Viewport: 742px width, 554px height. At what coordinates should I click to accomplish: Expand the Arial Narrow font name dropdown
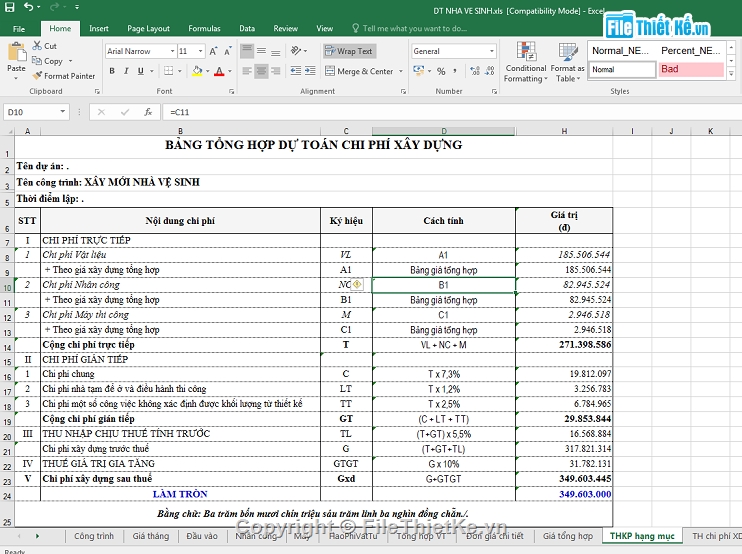pyautogui.click(x=172, y=51)
